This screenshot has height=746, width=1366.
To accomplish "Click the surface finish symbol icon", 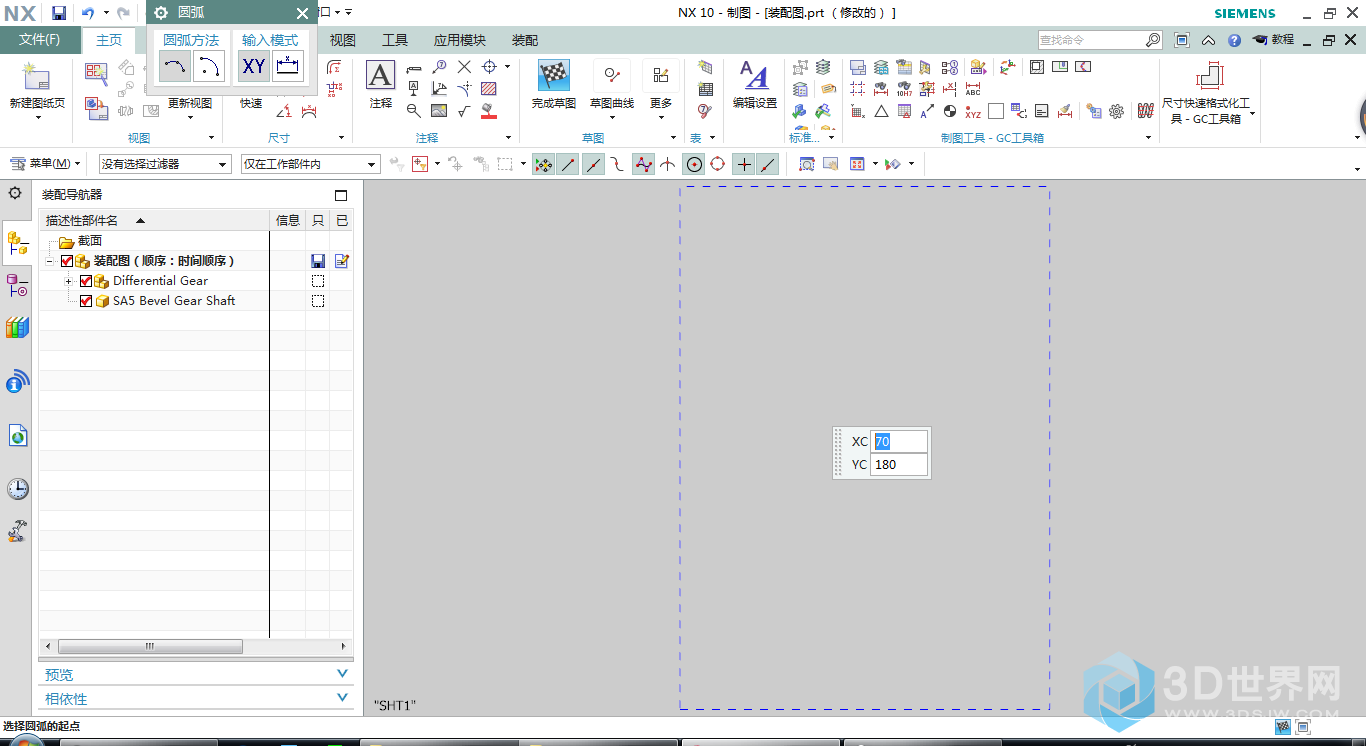I will (x=464, y=111).
